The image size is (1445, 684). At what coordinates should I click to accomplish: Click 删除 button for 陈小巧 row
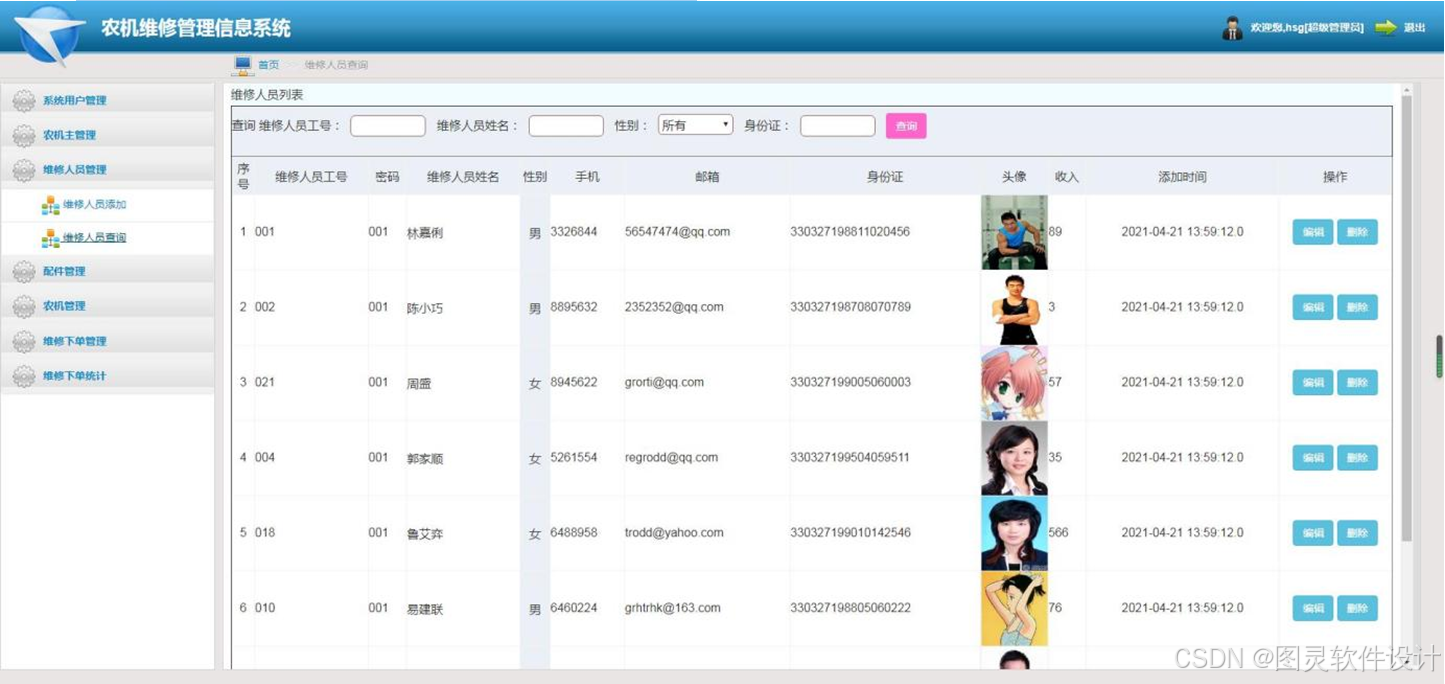pos(1357,307)
